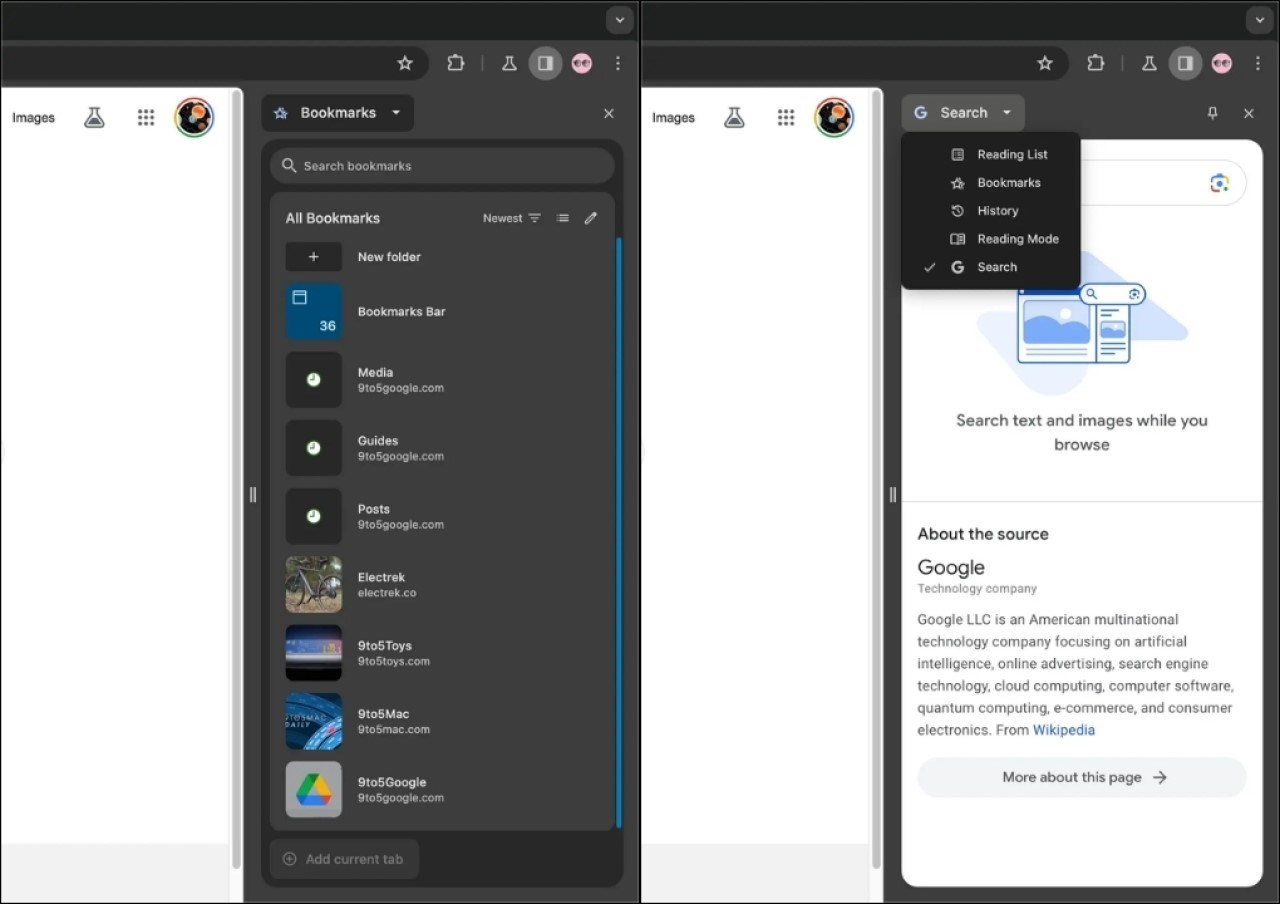The image size is (1280, 904).
Task: Open Extensions in the Bookmarks-panel window
Action: [456, 63]
